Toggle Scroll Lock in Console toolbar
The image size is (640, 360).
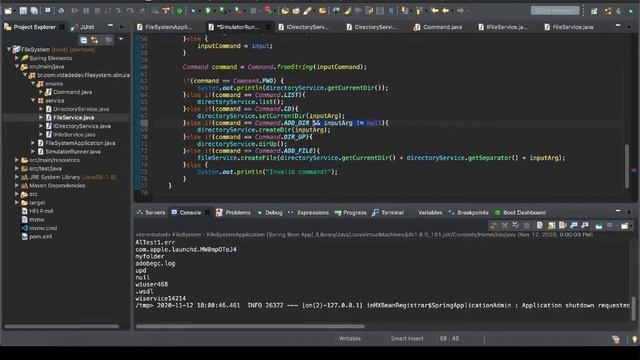[551, 225]
